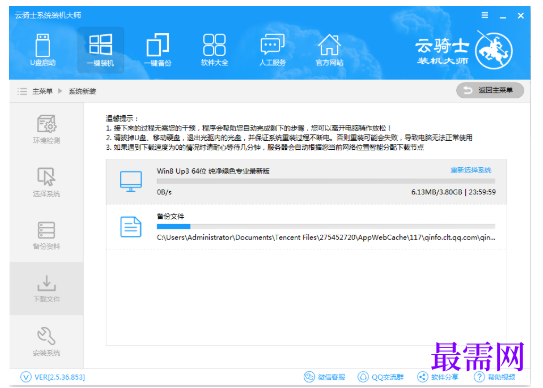
Task: Click the 人工服务 customer service icon
Action: click(x=273, y=50)
